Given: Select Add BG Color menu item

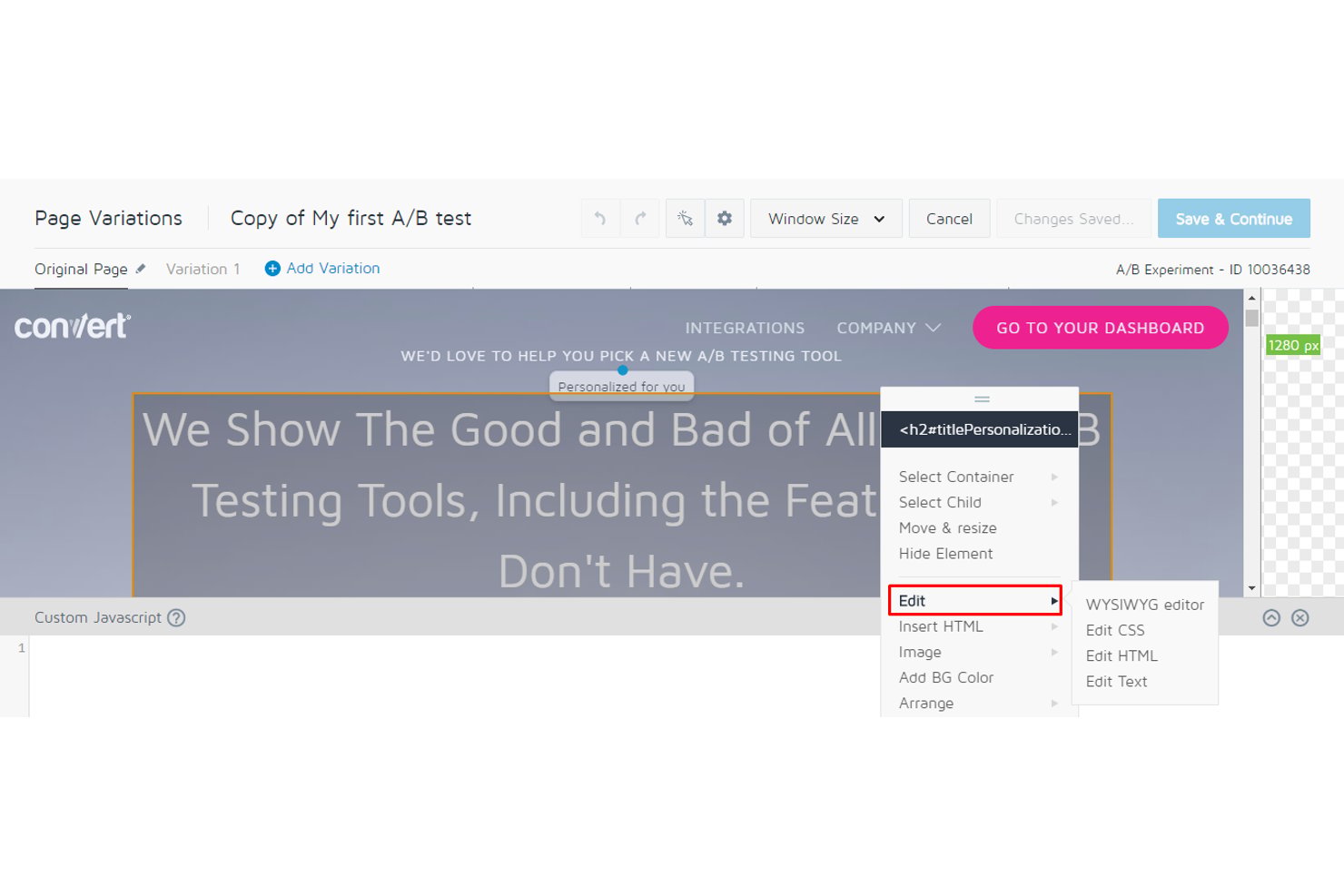Looking at the screenshot, I should (945, 677).
